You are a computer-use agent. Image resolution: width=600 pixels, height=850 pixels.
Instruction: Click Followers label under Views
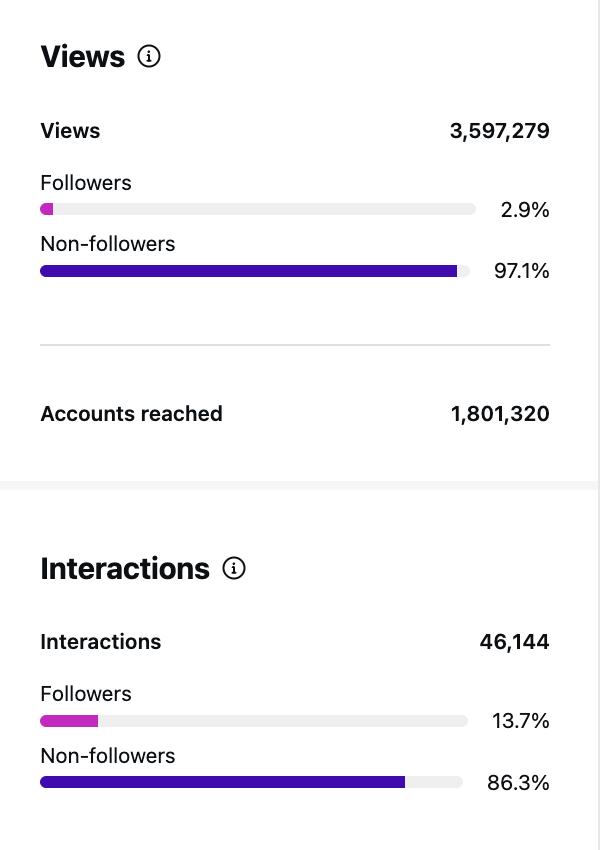tap(86, 183)
